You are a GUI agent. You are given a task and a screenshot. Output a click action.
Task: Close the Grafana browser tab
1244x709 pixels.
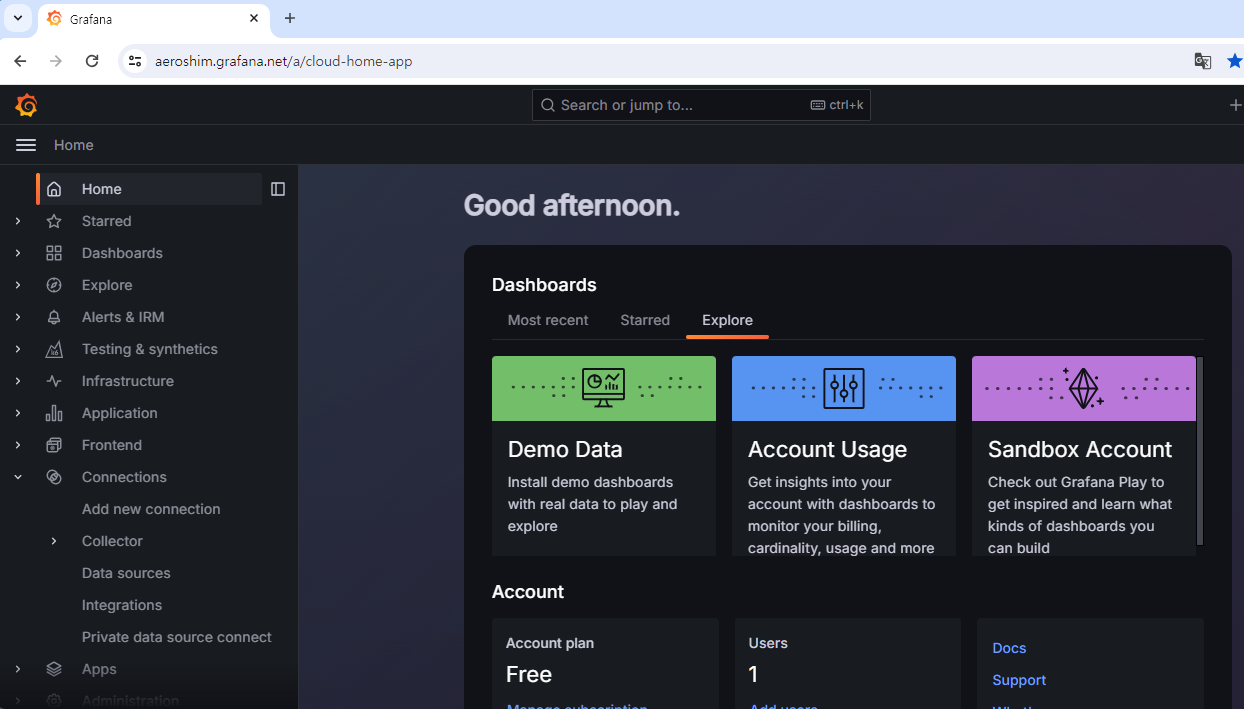(254, 18)
